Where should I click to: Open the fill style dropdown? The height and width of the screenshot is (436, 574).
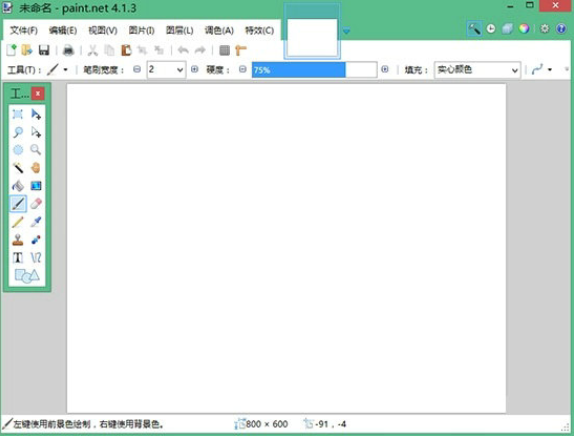click(477, 70)
